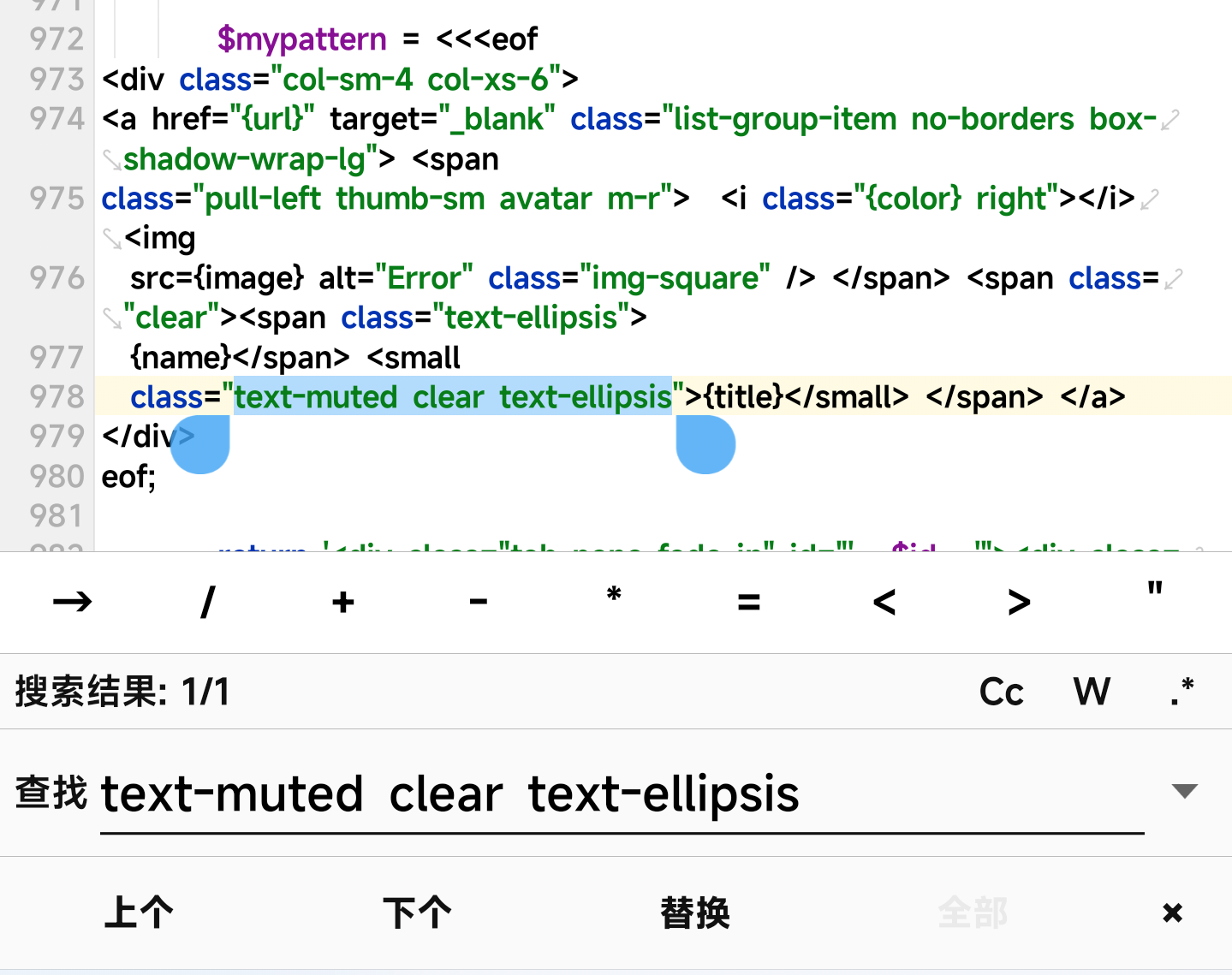Expand the search history dropdown arrow

coord(1184,791)
